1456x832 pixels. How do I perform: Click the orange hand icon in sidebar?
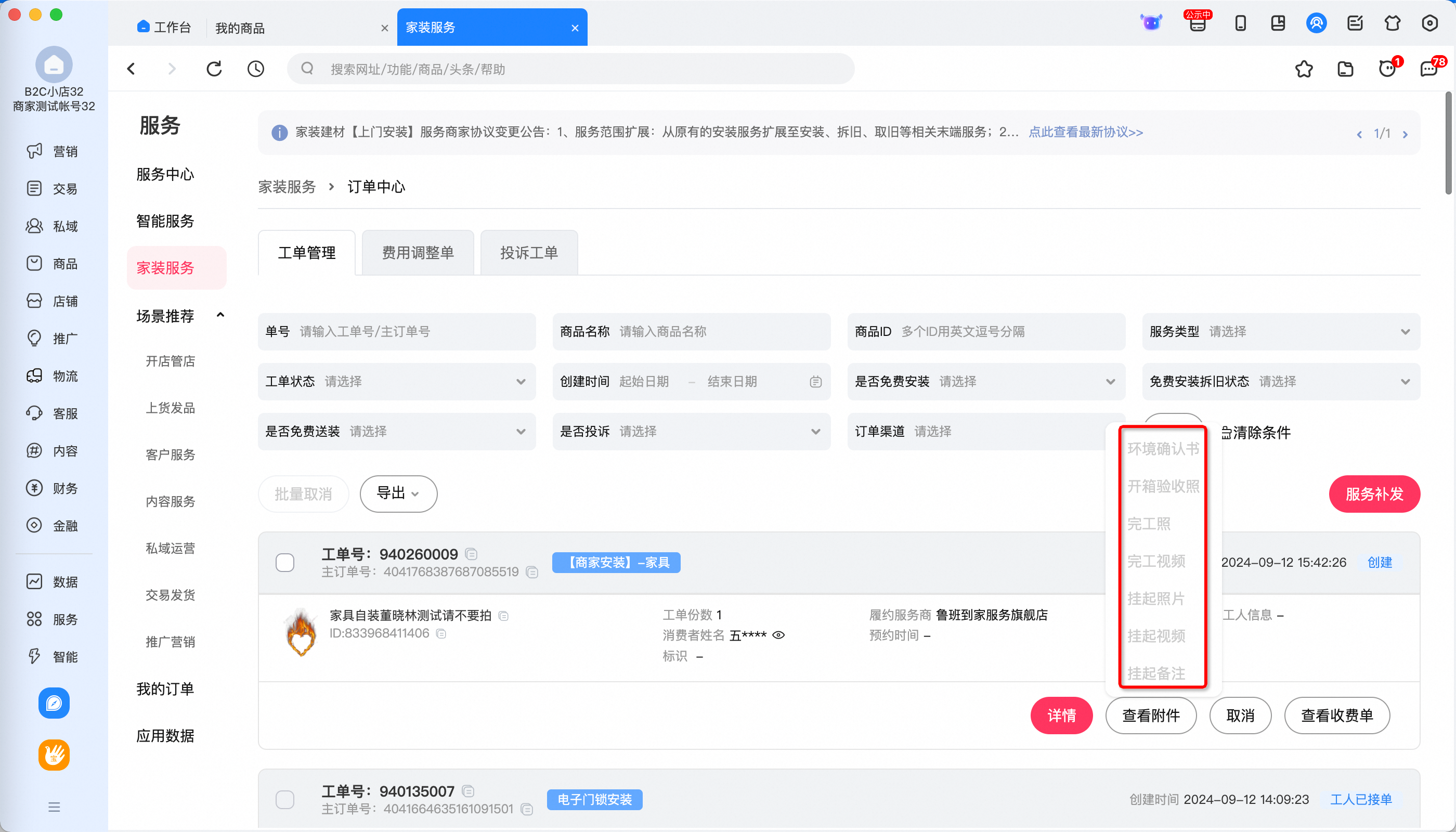click(x=54, y=755)
